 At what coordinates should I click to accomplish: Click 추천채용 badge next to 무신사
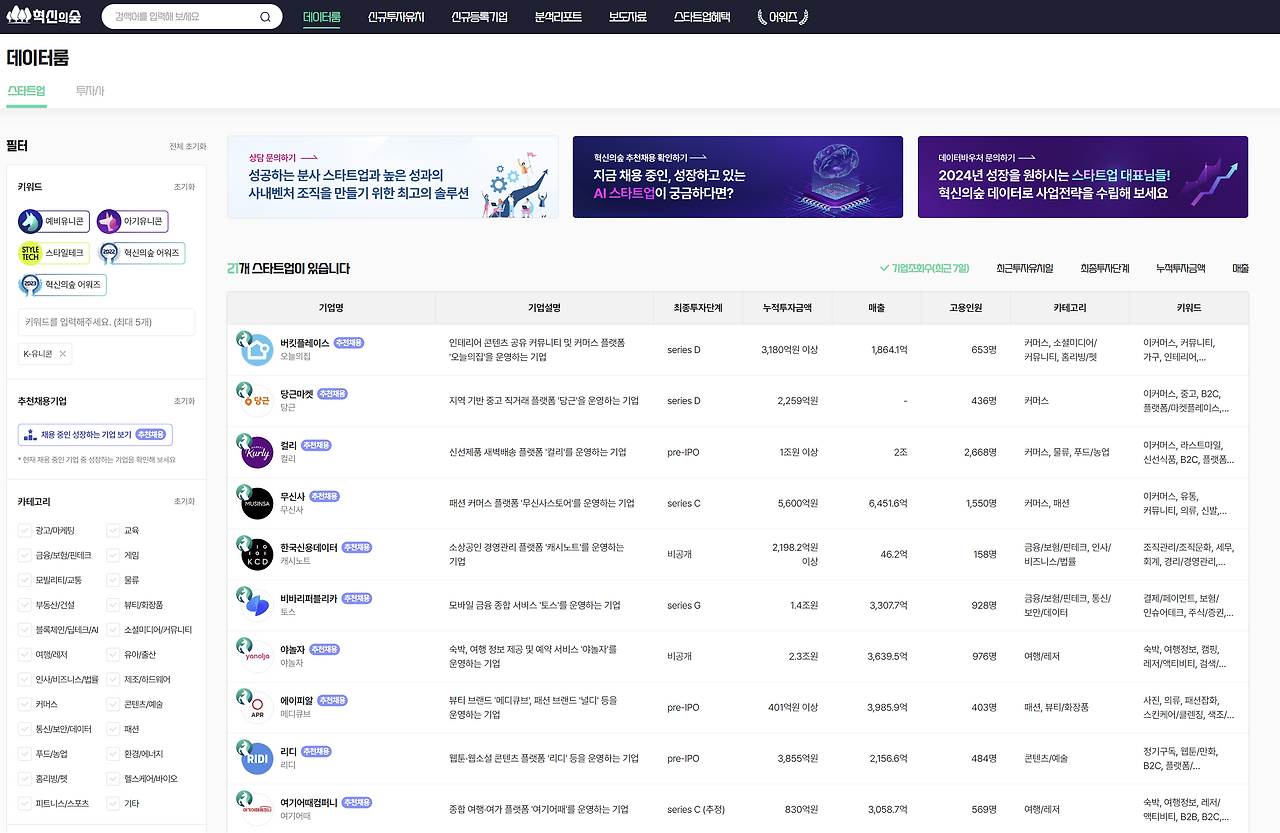(325, 496)
